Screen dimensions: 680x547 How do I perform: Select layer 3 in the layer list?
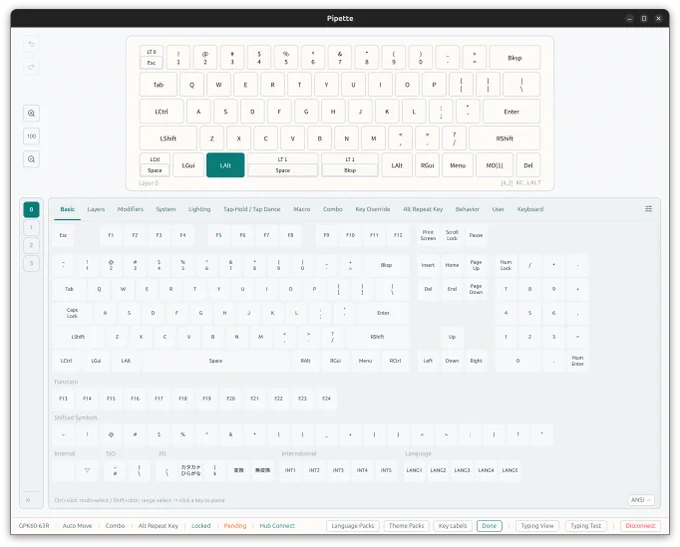[x=31, y=263]
